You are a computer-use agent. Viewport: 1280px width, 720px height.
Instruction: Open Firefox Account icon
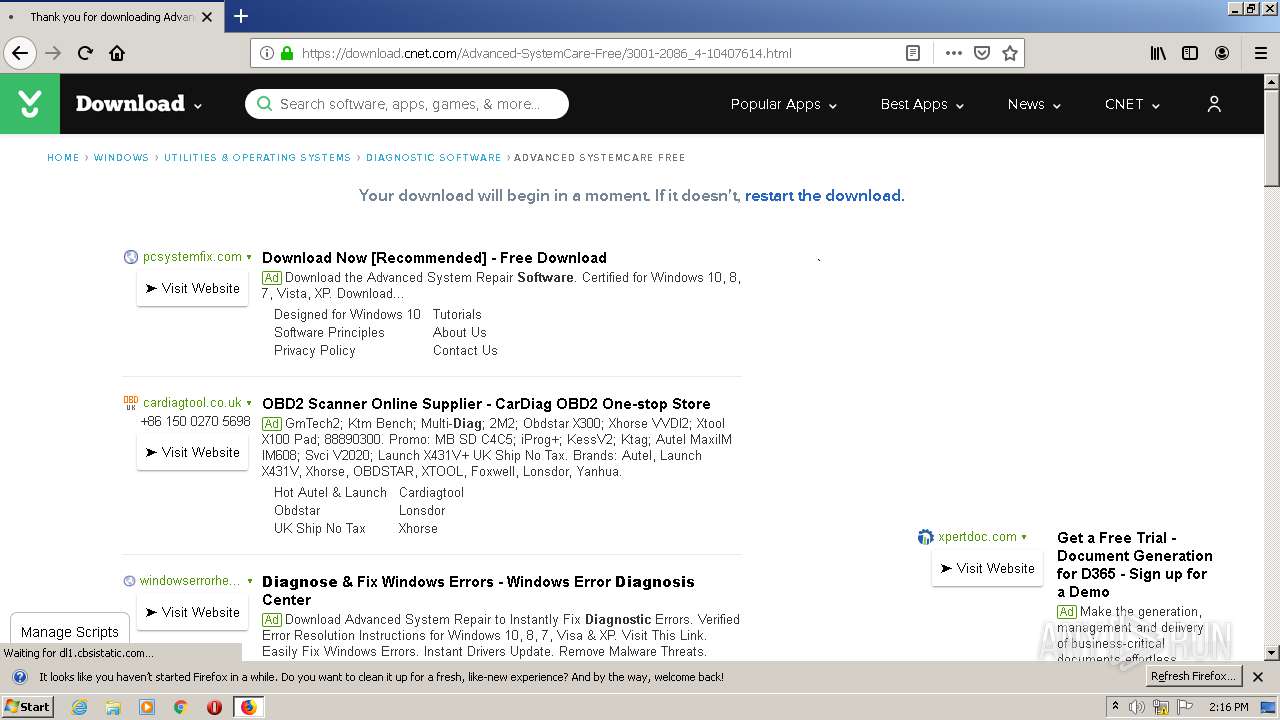point(1222,53)
